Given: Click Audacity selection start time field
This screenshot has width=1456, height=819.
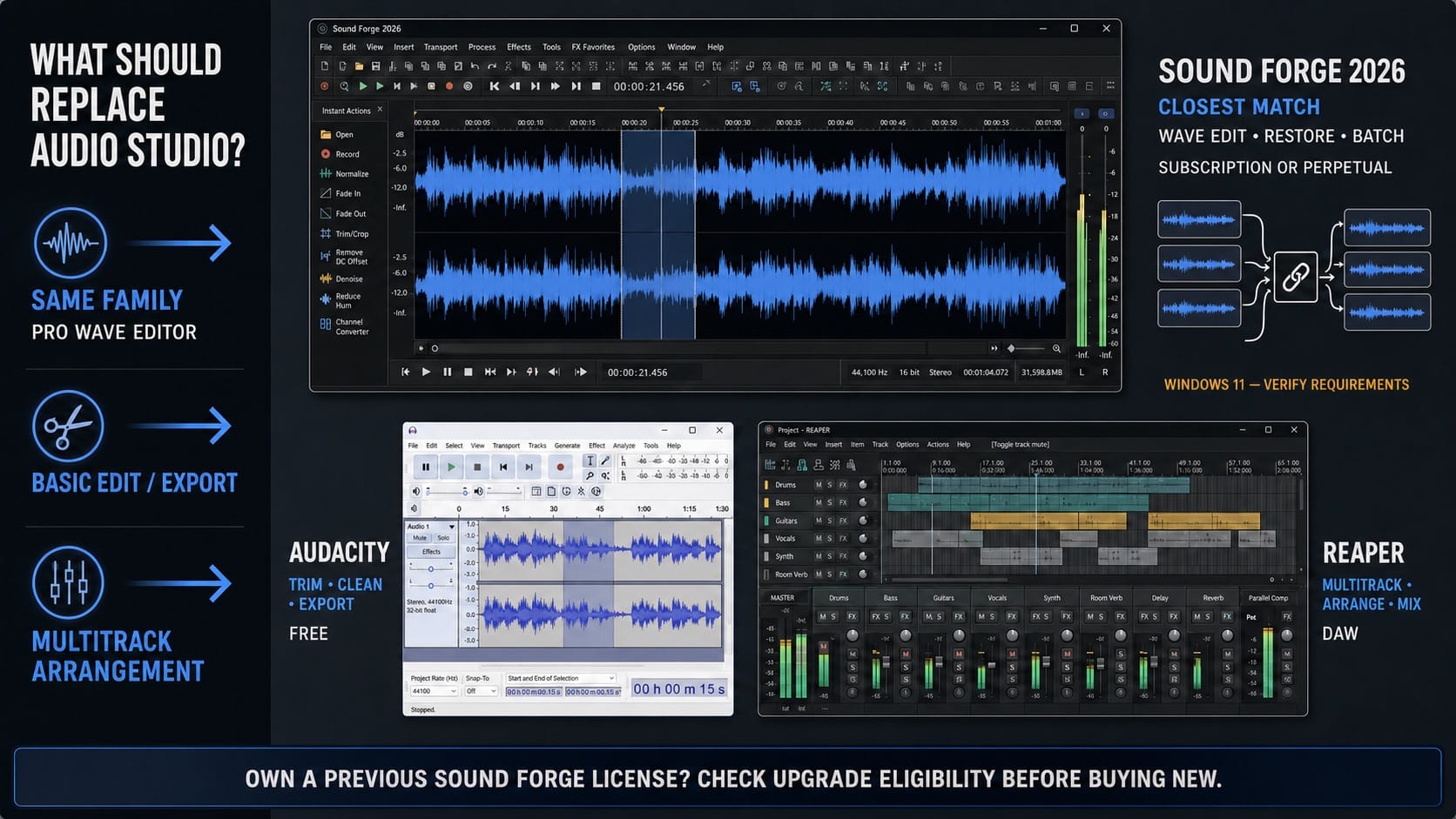Looking at the screenshot, I should pos(534,692).
